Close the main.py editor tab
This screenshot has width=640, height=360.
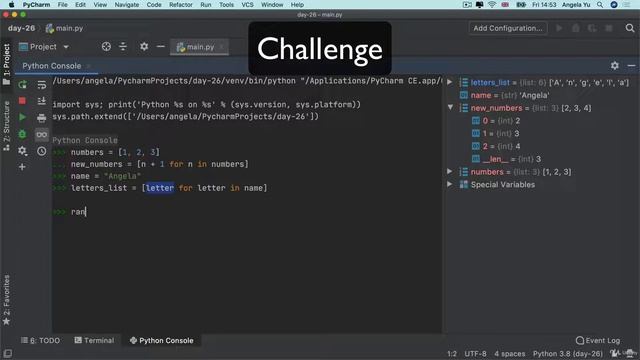[222, 47]
